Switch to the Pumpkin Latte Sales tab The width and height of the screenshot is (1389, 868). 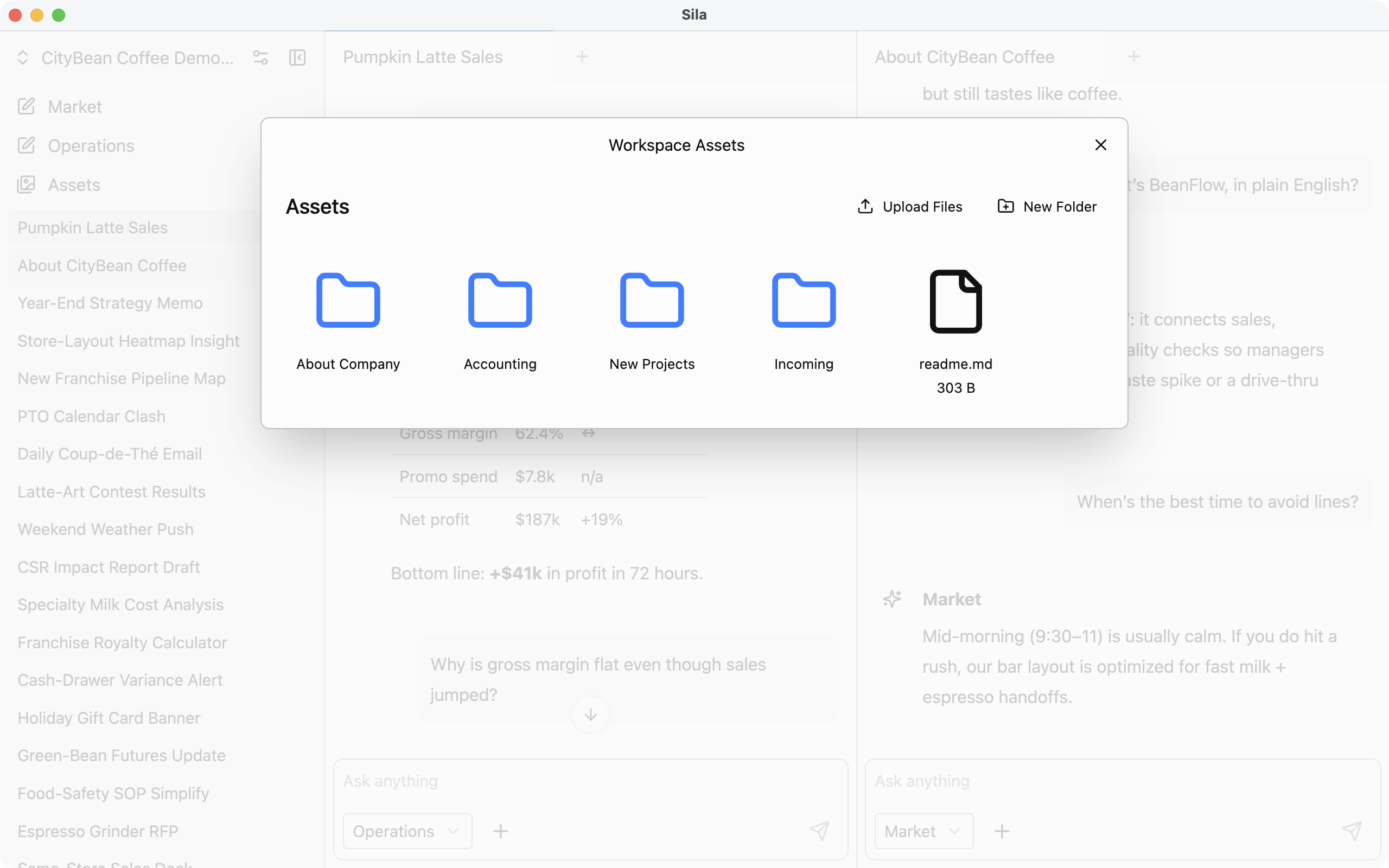423,56
